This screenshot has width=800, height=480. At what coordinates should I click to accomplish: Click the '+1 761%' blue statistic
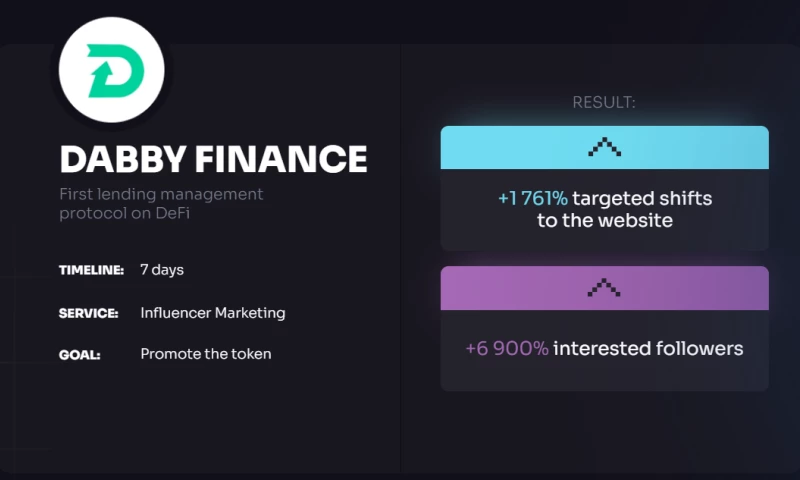(532, 198)
